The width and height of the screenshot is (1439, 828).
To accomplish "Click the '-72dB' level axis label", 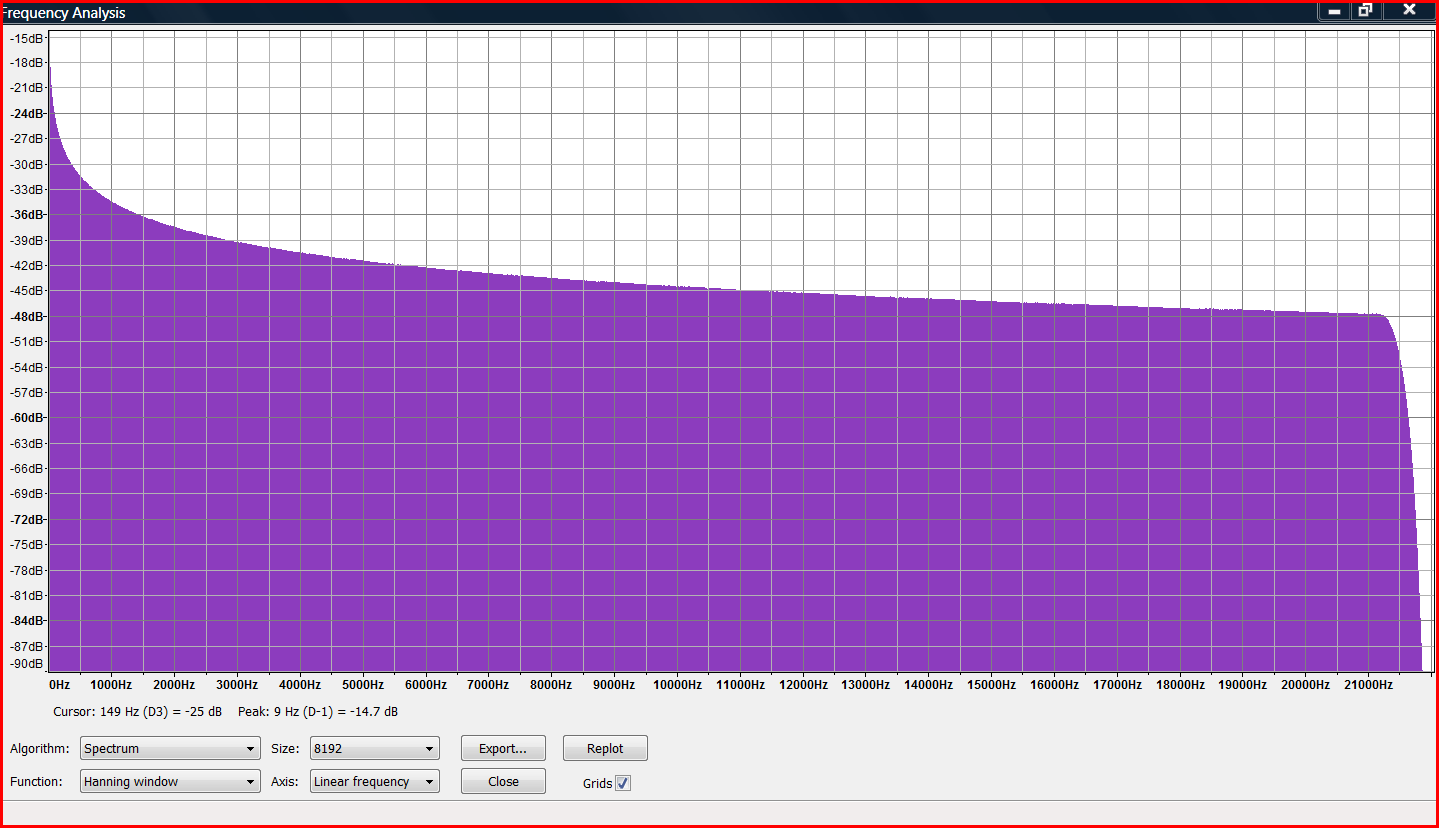I will pyautogui.click(x=27, y=520).
